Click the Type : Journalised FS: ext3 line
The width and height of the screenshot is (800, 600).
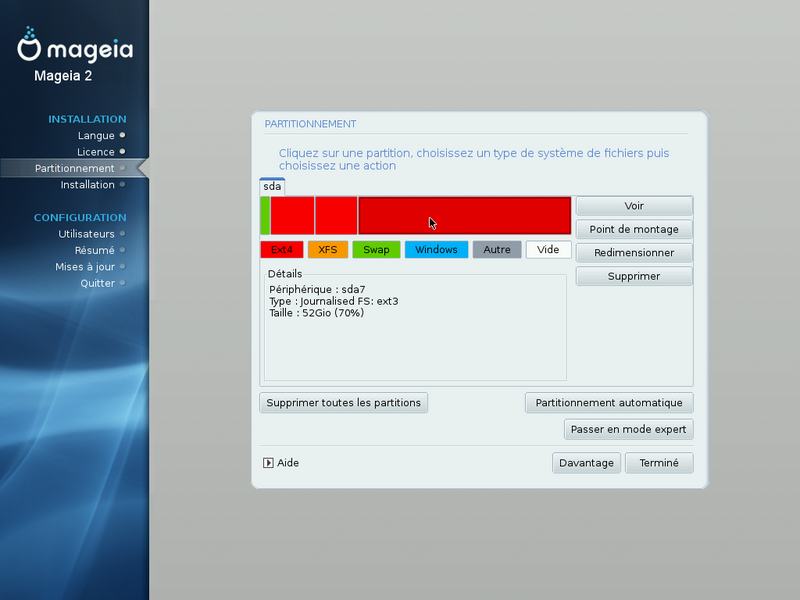click(334, 301)
